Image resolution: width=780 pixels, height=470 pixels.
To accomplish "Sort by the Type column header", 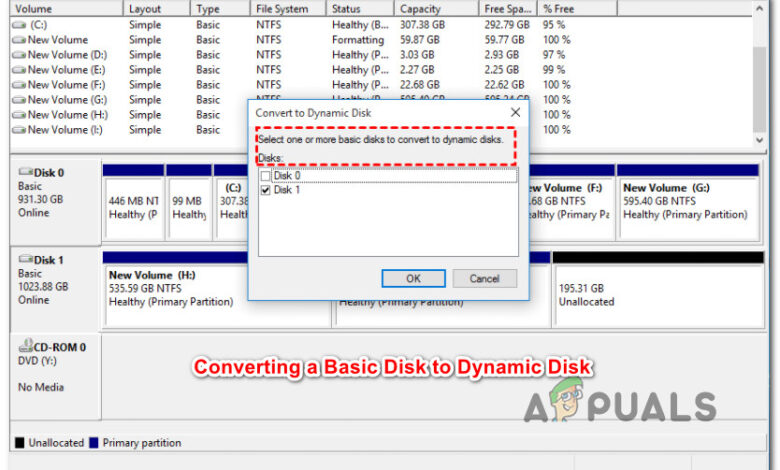I will tap(220, 8).
